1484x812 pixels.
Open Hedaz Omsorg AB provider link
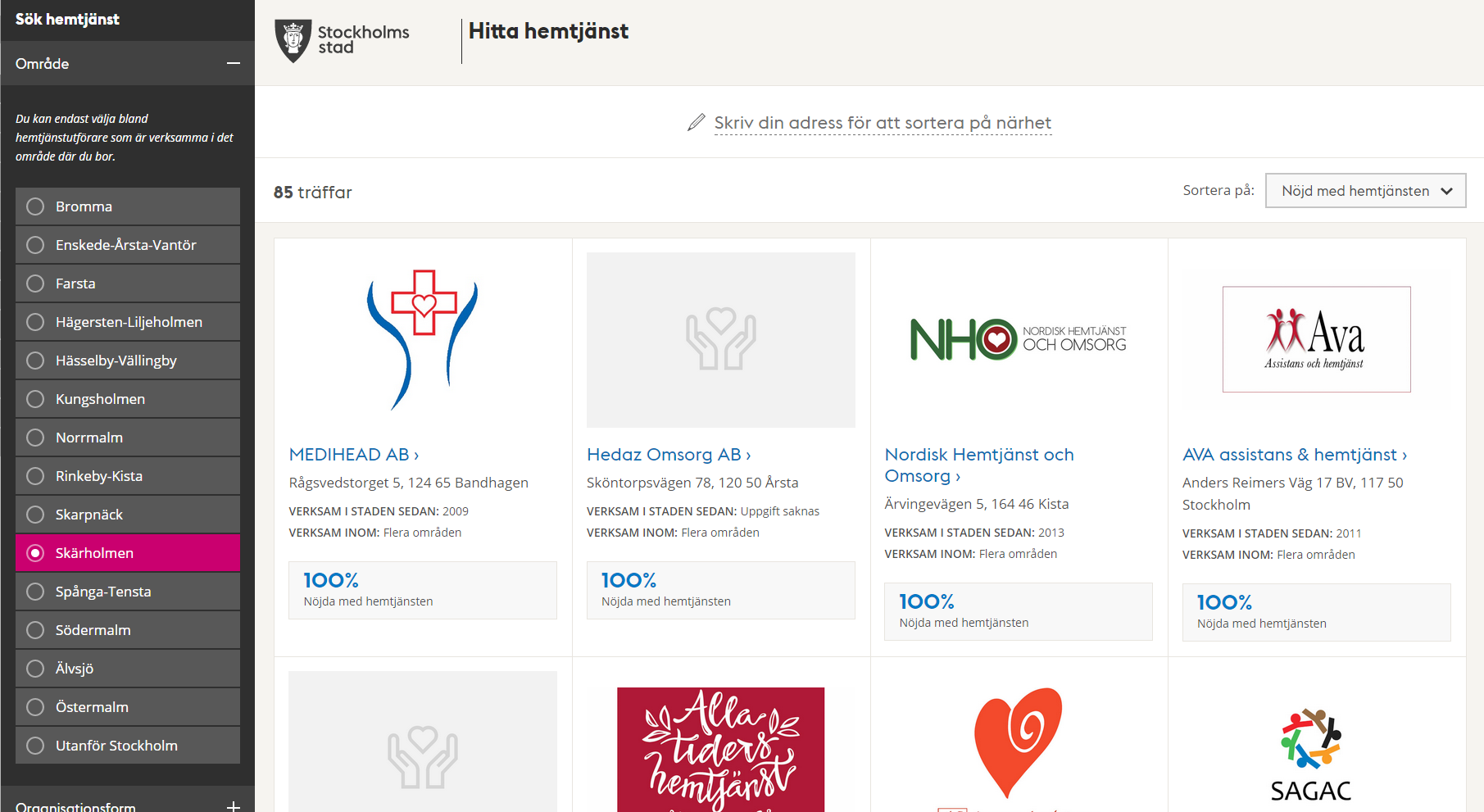click(x=669, y=455)
